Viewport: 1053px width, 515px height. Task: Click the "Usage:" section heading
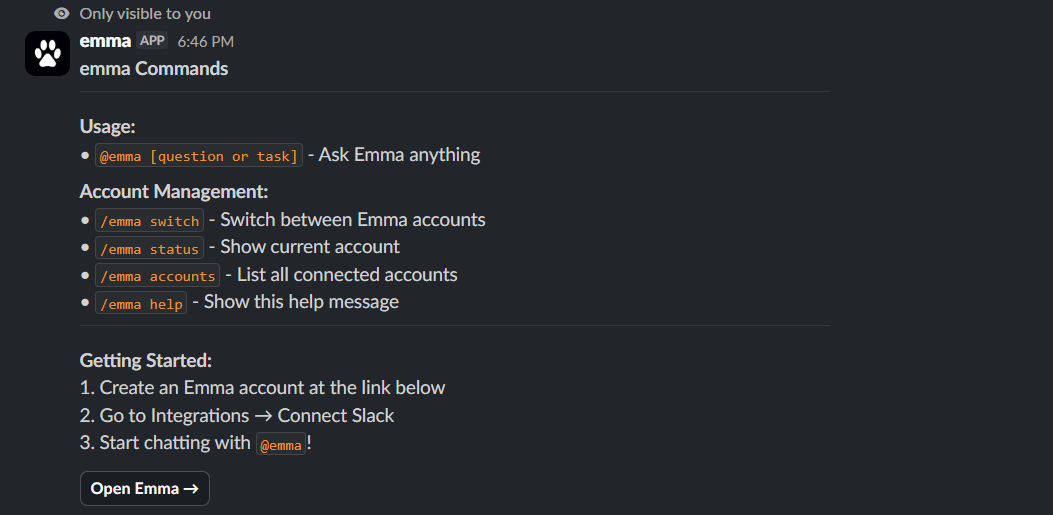107,127
